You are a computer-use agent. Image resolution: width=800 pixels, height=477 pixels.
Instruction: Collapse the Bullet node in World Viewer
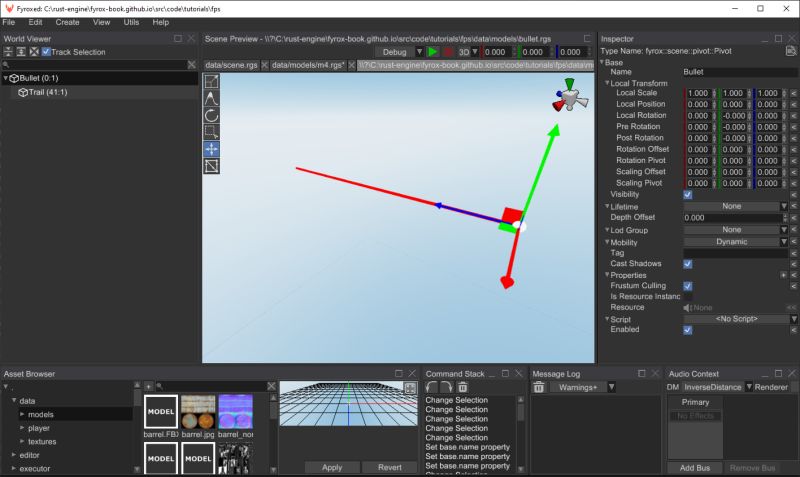tap(6, 78)
